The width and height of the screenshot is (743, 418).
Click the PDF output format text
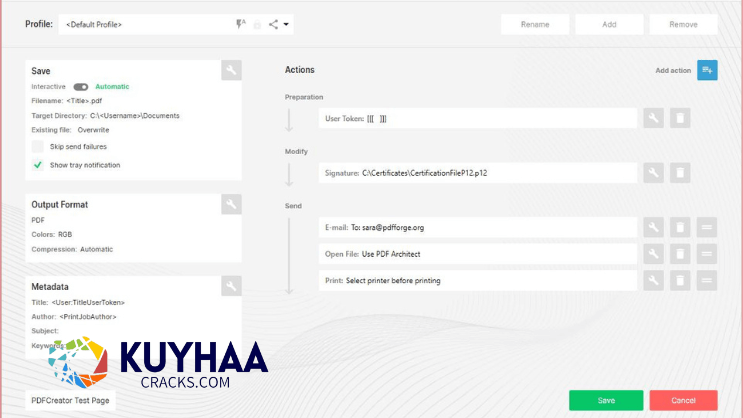click(x=38, y=220)
